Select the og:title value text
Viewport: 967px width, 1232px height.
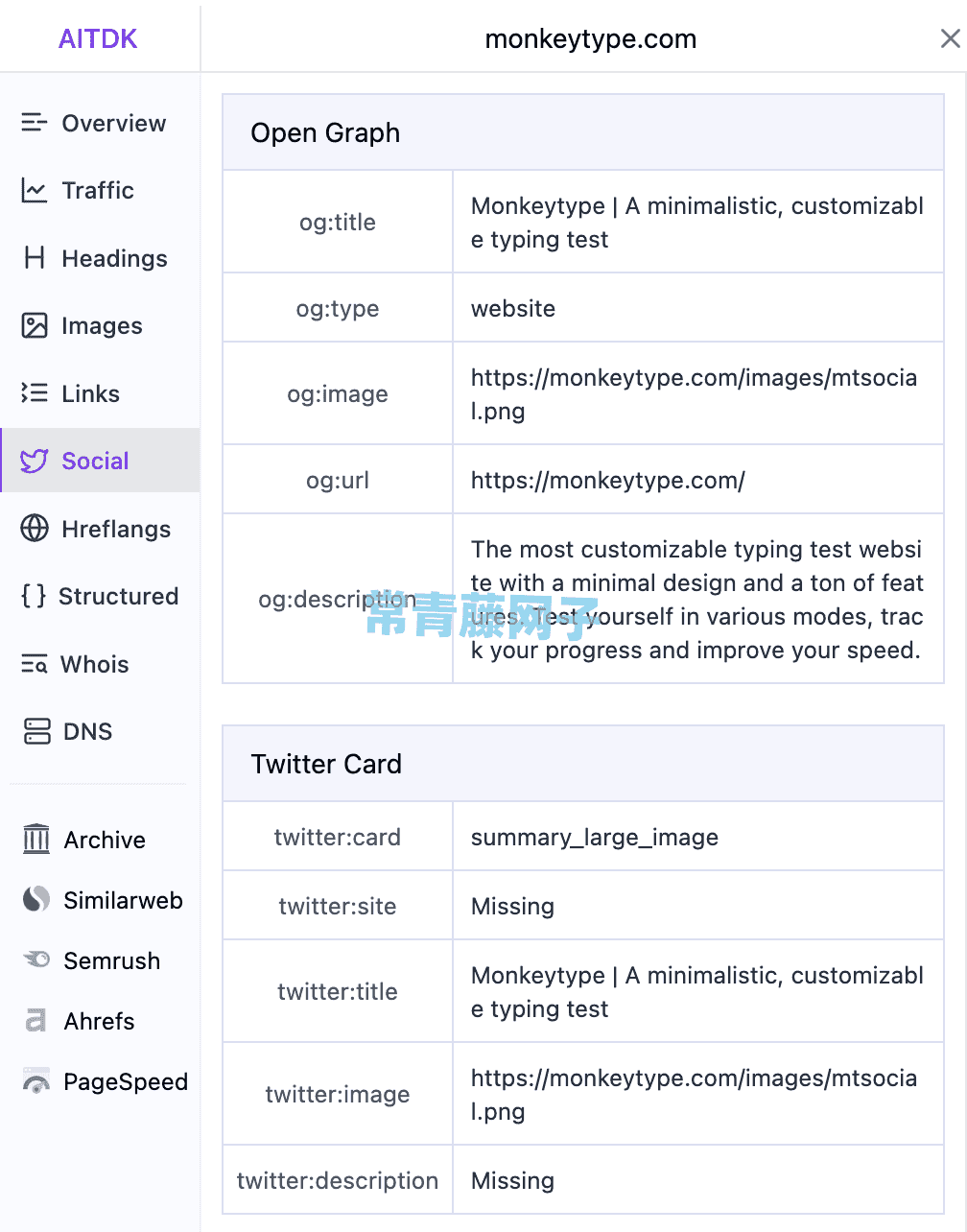tap(697, 222)
